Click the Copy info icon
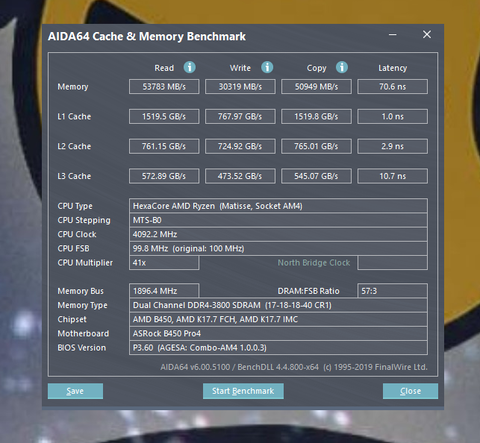 pos(342,67)
